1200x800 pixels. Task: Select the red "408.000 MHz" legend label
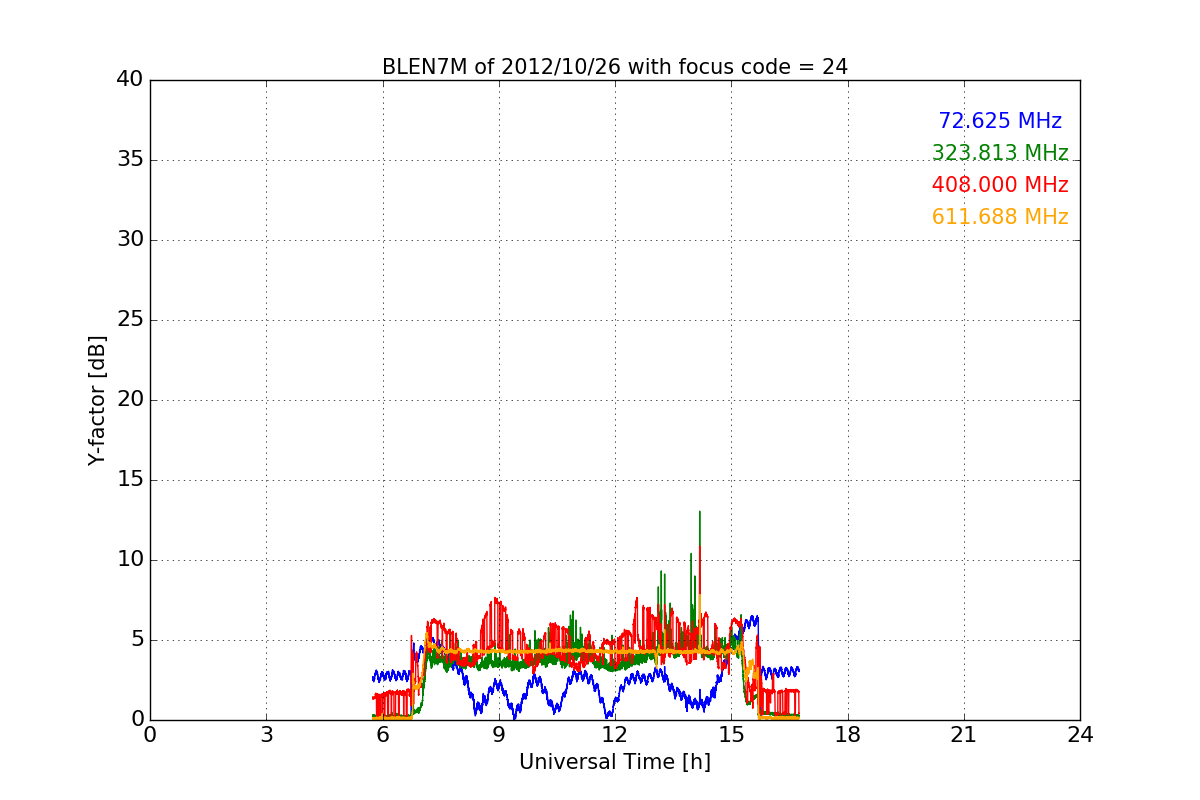1000,185
